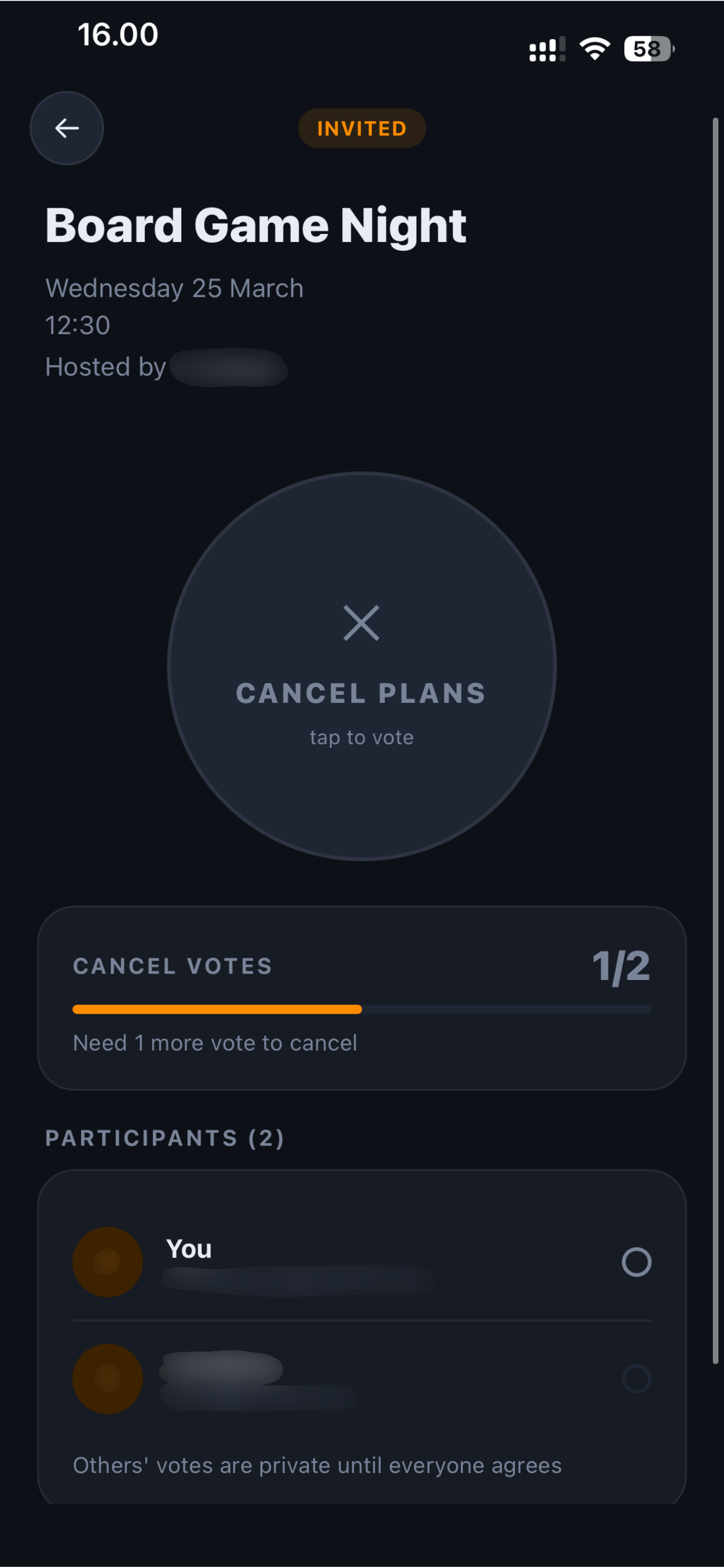The image size is (724, 1568).
Task: Tap the cellular signal icon
Action: pyautogui.click(x=547, y=50)
